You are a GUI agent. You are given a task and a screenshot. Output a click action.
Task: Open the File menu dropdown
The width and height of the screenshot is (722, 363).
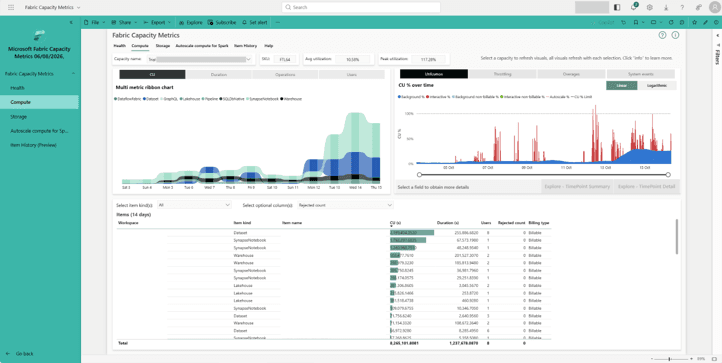pyautogui.click(x=95, y=22)
